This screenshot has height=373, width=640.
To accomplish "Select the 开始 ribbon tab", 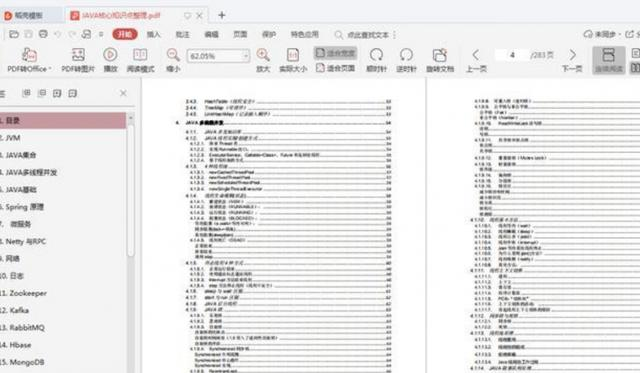I will 124,34.
